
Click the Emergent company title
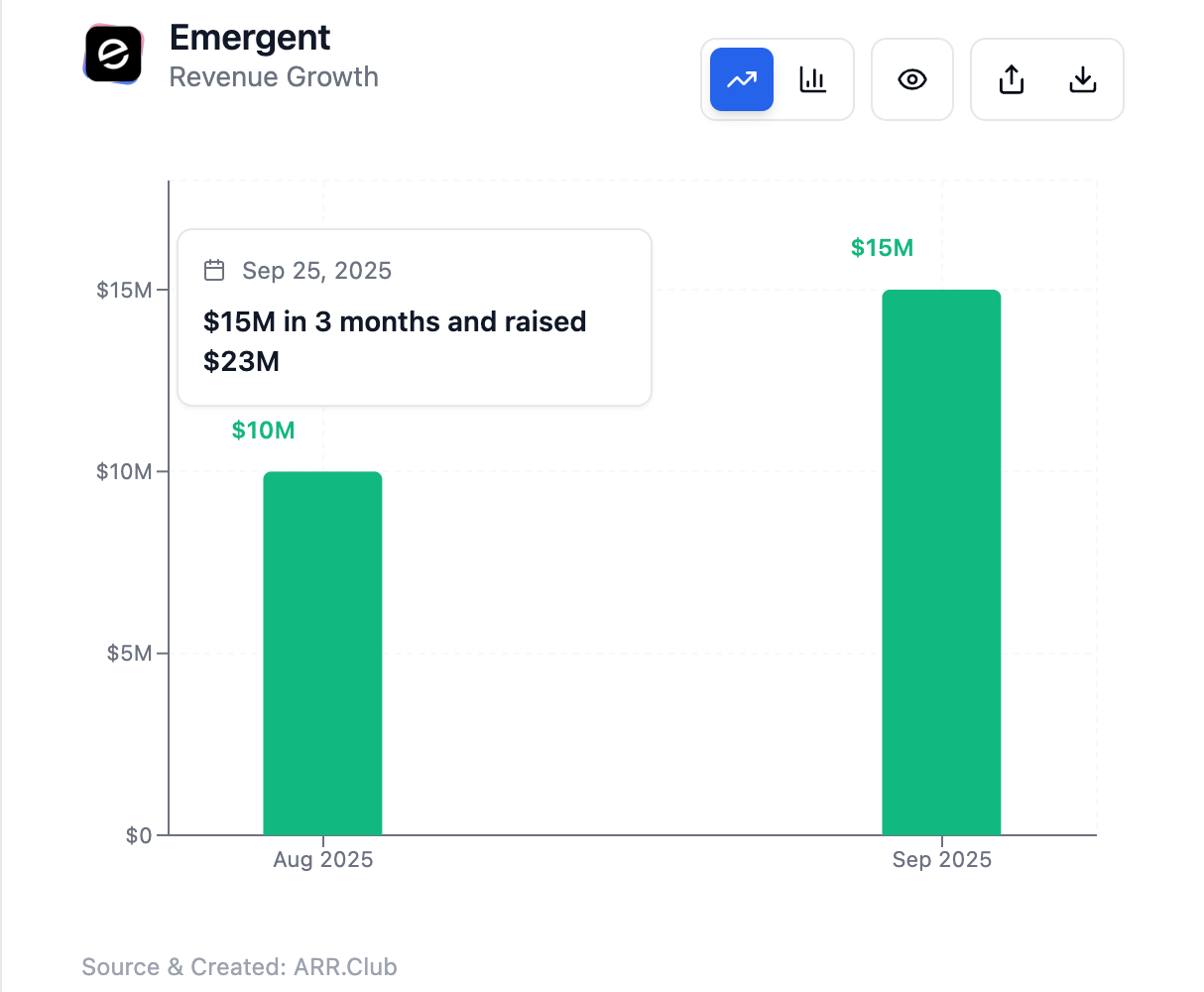(x=250, y=38)
